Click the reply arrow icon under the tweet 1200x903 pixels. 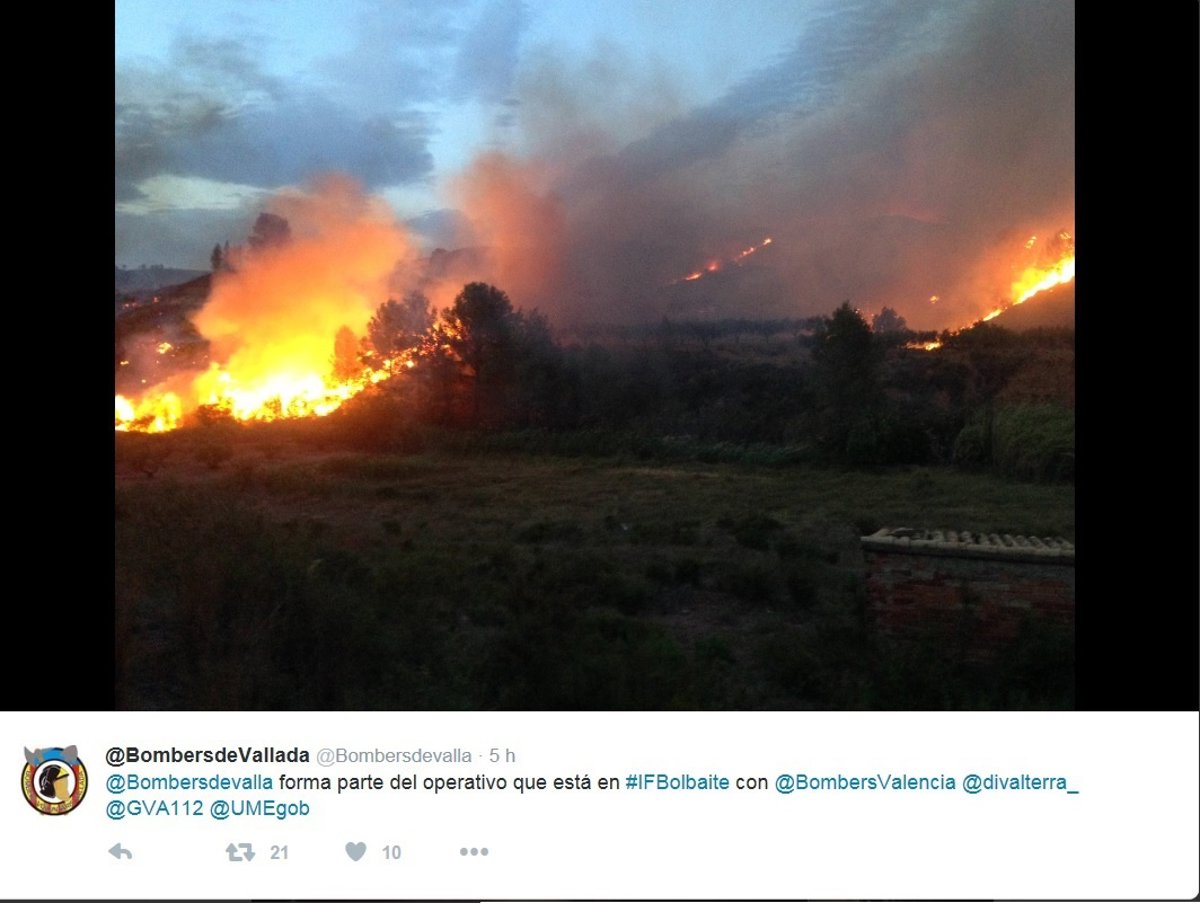120,852
